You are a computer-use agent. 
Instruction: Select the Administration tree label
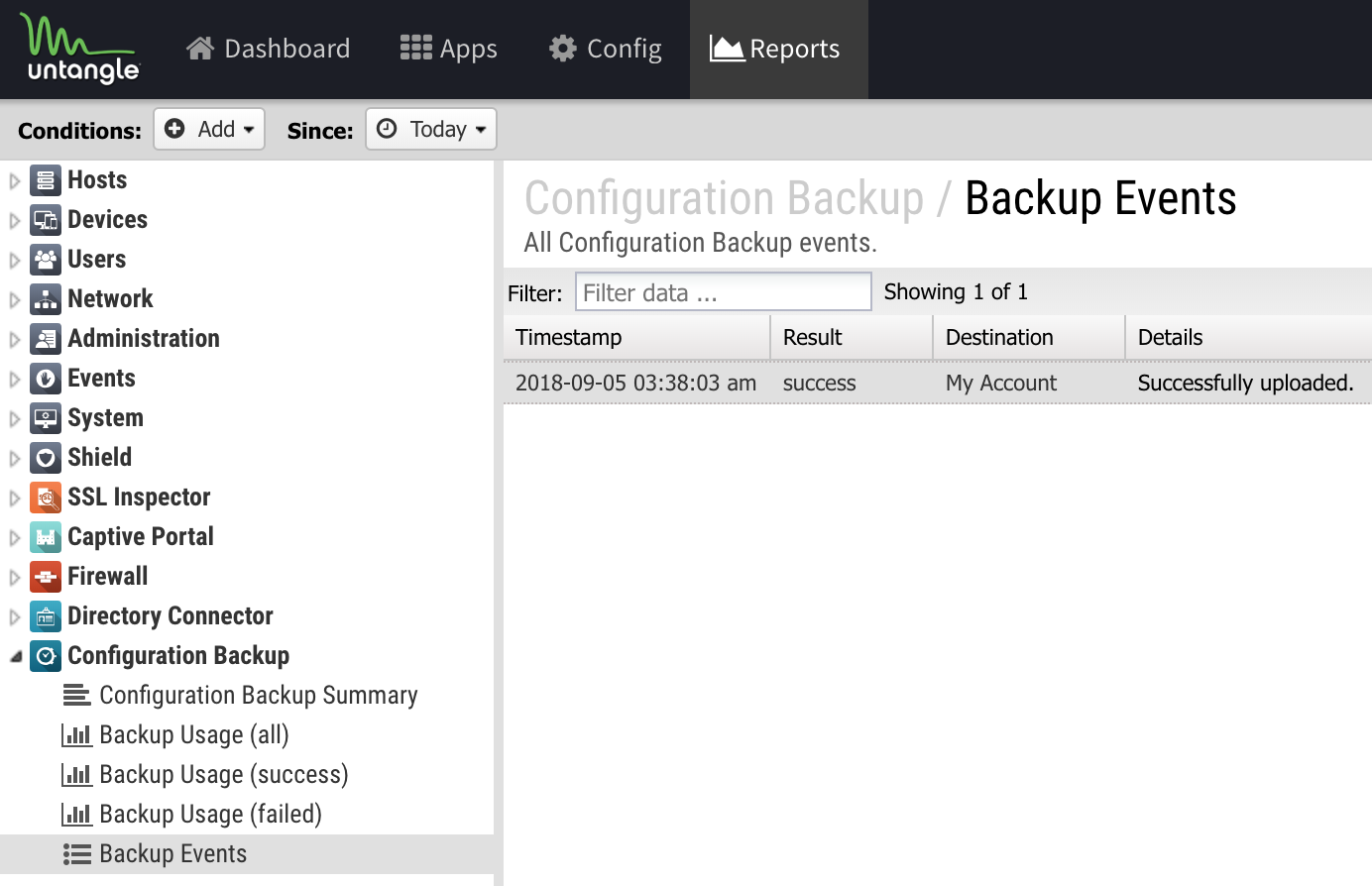point(144,339)
